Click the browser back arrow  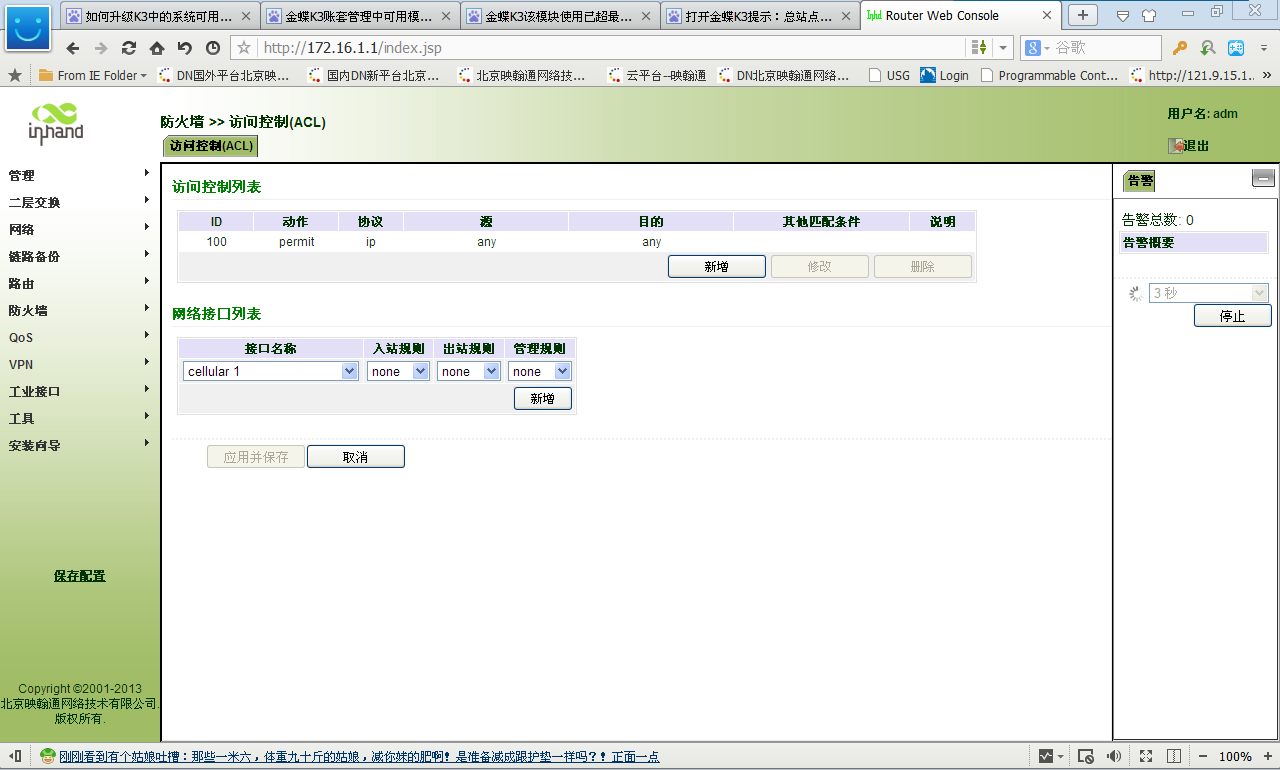tap(73, 48)
